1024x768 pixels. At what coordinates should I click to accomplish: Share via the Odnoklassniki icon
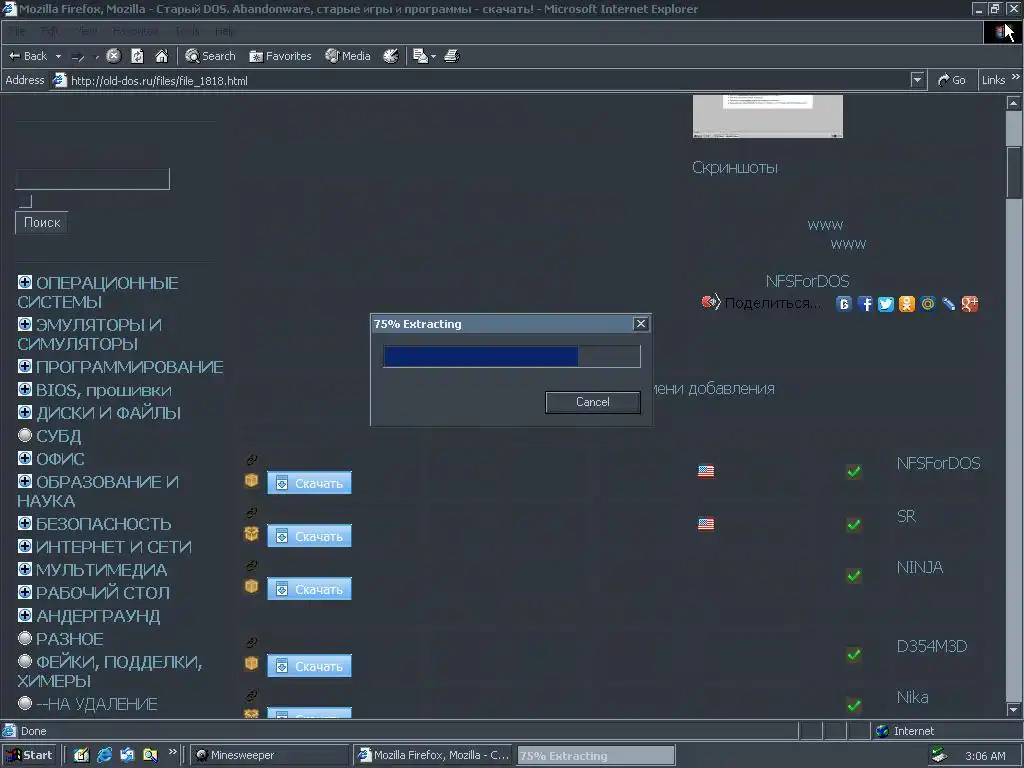pos(906,304)
